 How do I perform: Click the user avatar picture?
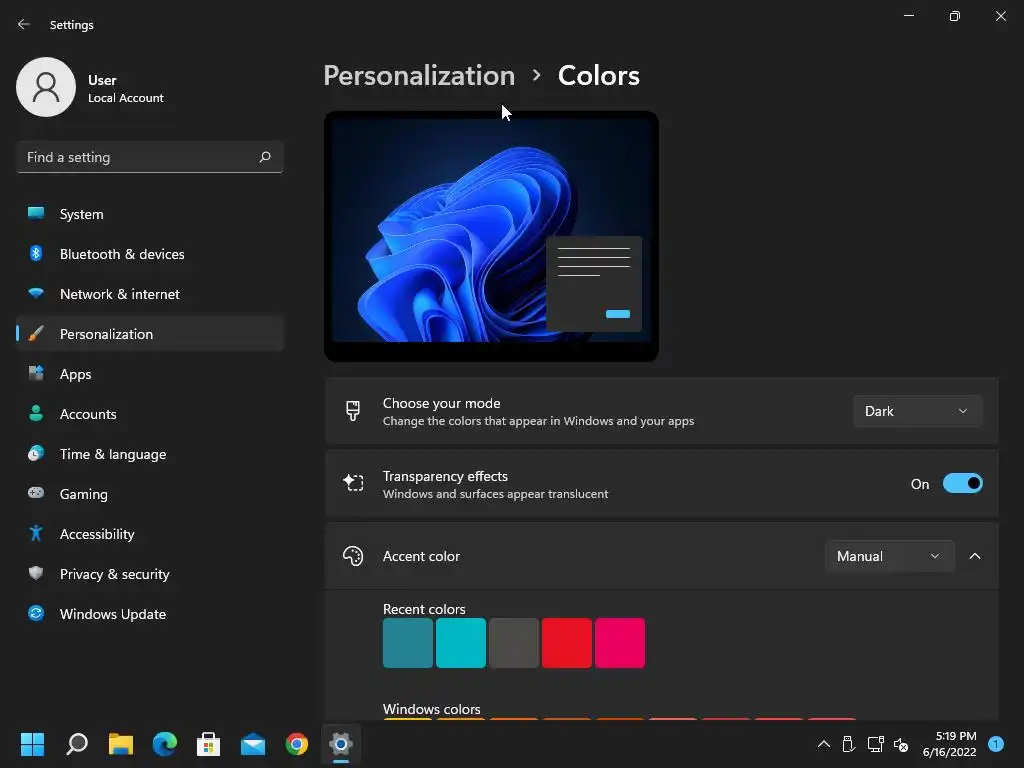[x=46, y=87]
